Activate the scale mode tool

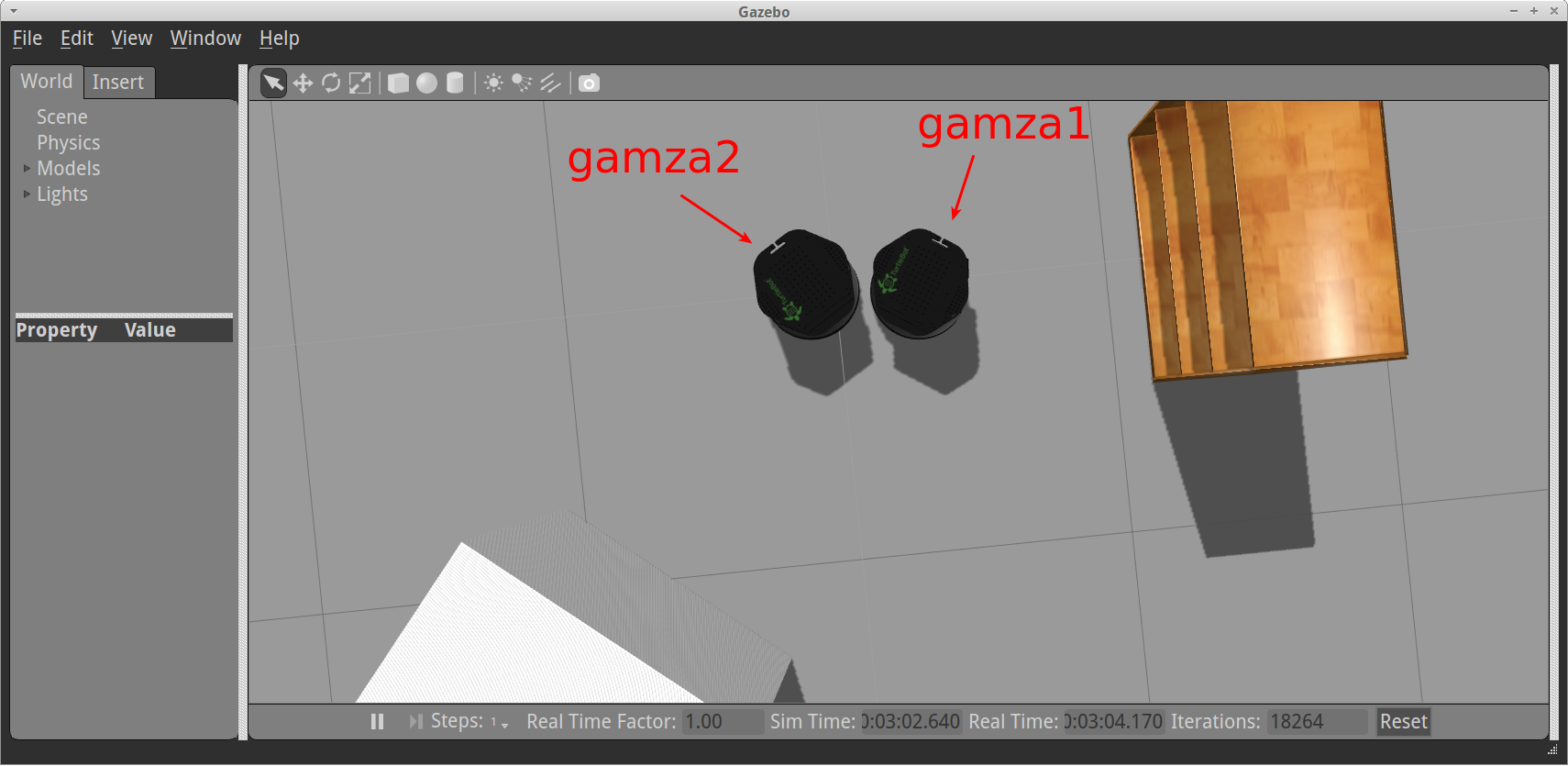coord(360,83)
